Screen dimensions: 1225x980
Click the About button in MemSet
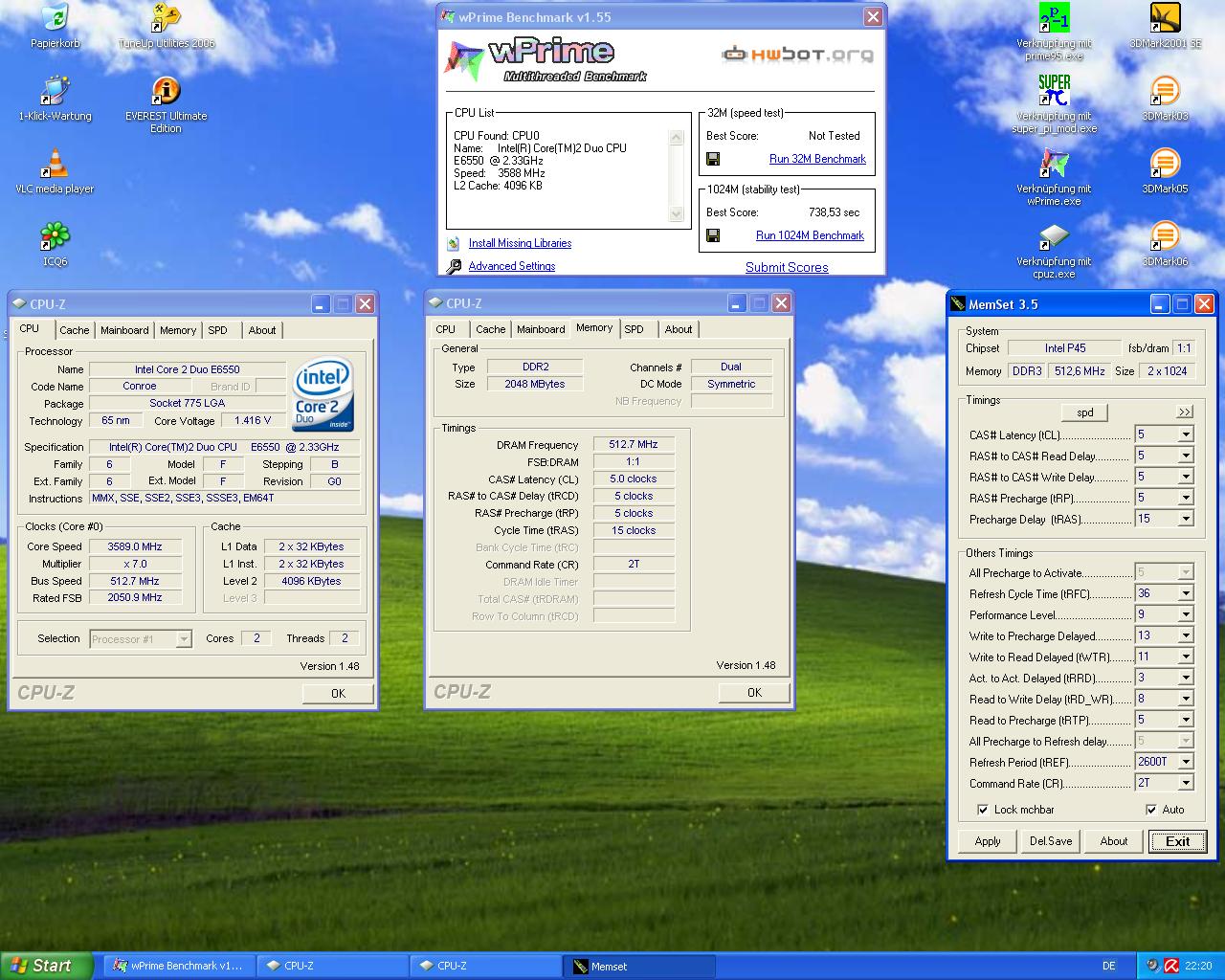coord(1114,841)
